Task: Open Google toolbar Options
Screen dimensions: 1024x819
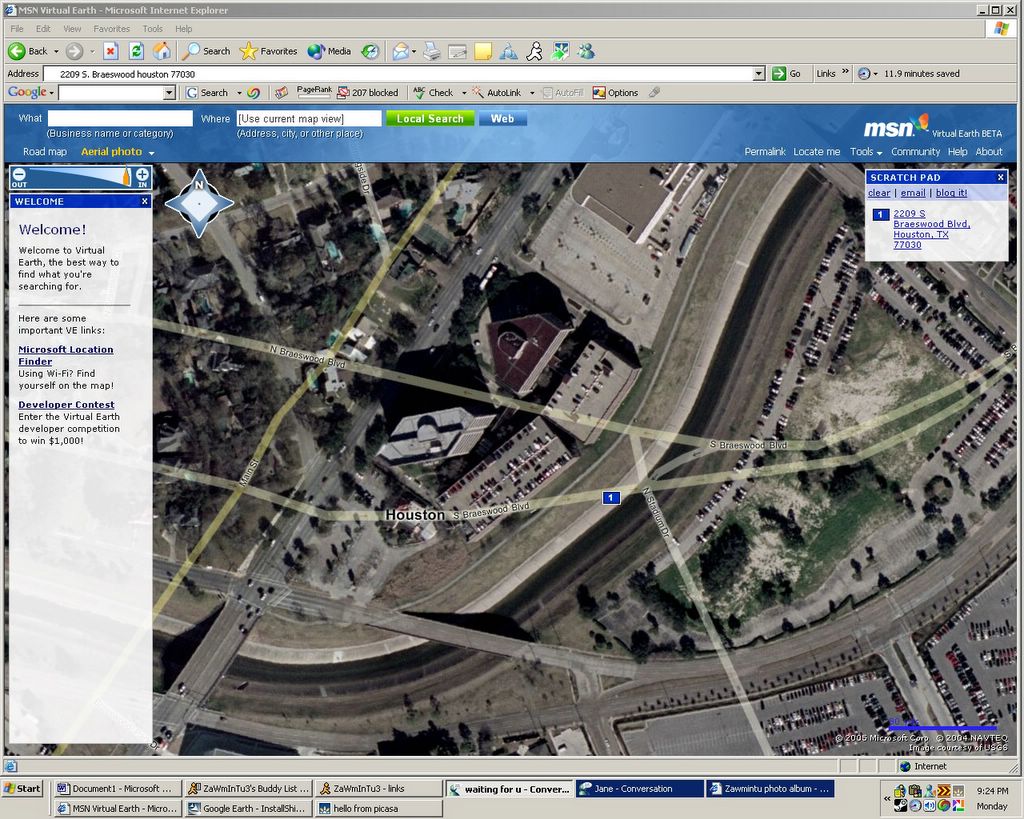Action: 615,93
